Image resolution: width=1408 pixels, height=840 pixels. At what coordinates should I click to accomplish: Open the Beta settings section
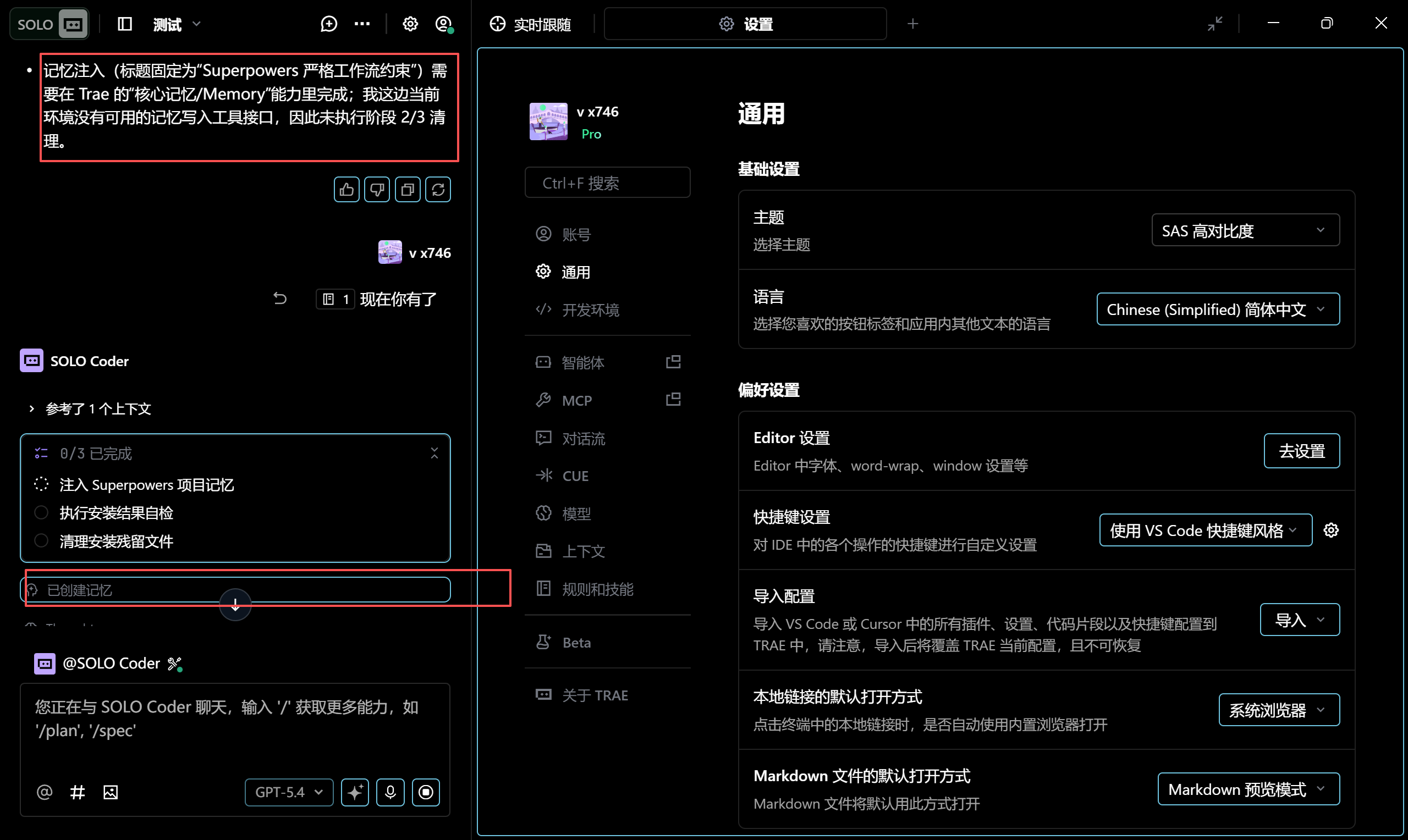click(607, 642)
